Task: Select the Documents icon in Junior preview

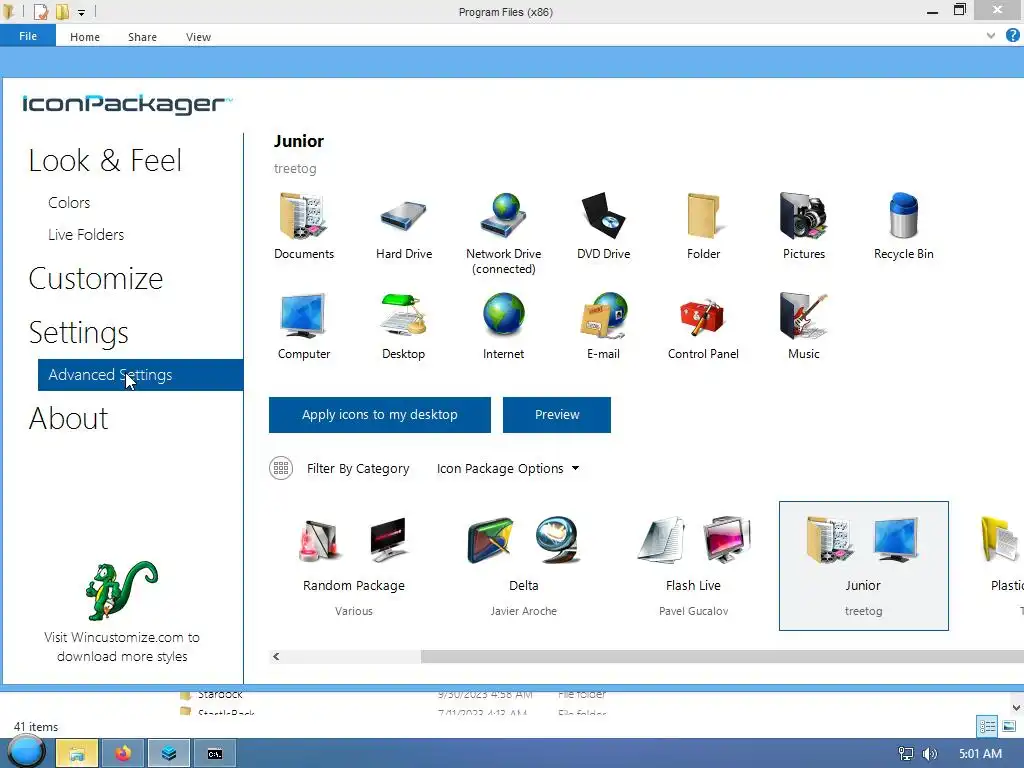Action: pyautogui.click(x=303, y=216)
